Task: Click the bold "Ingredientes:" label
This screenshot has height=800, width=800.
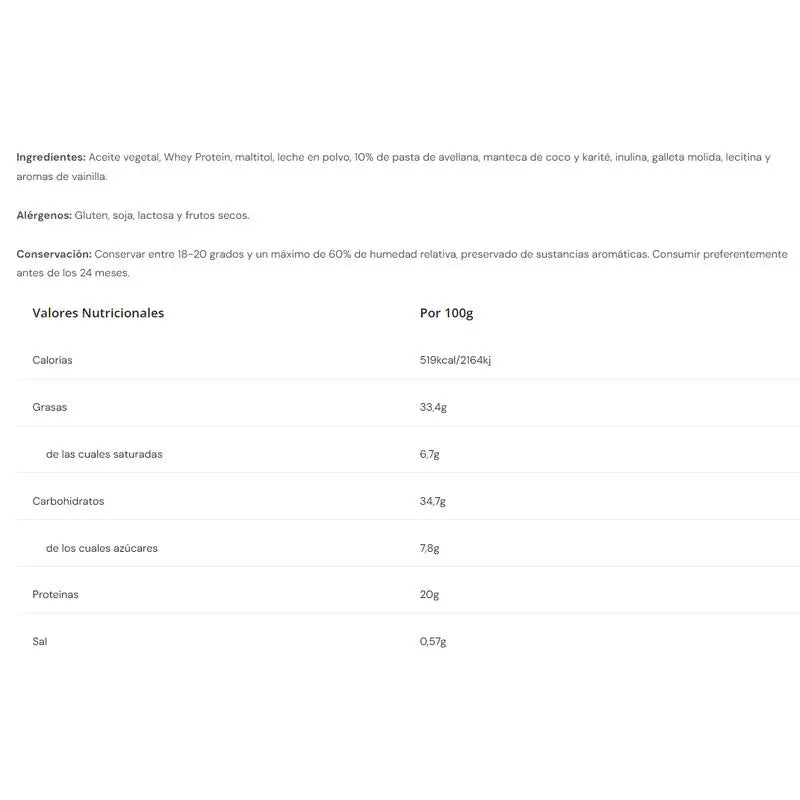Action: point(51,158)
